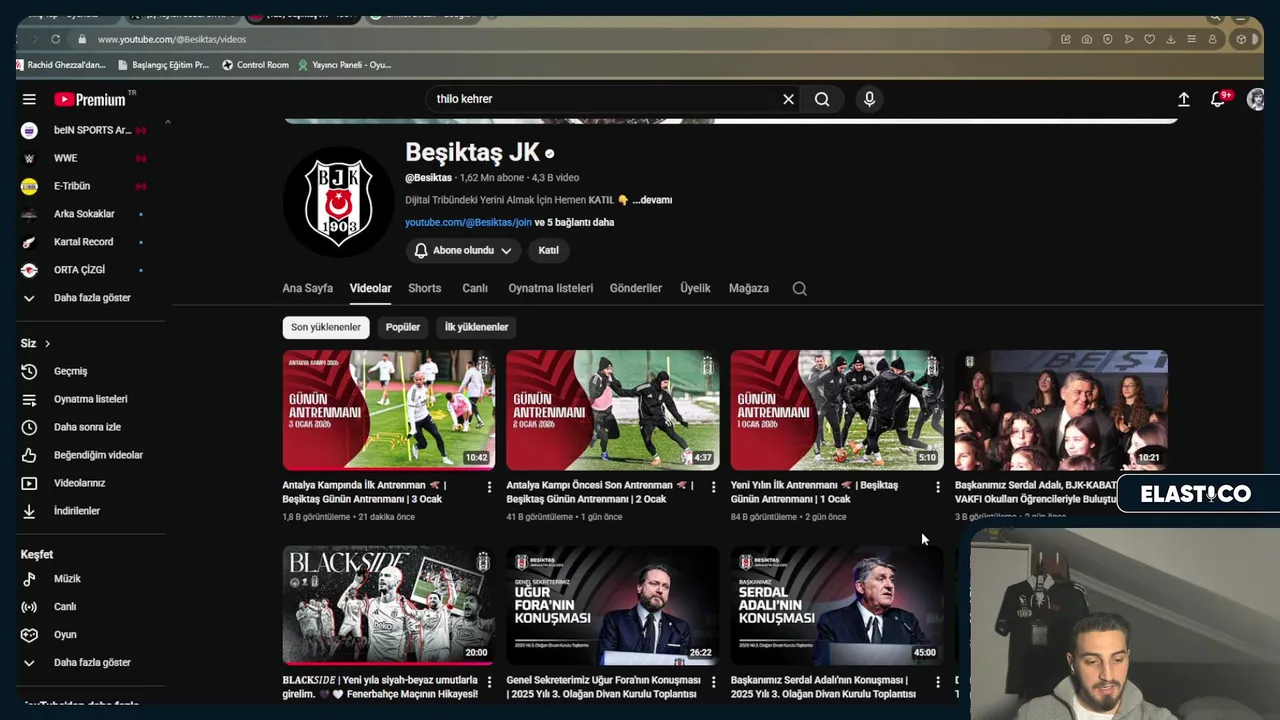Open browser extensions cube icon

(x=1241, y=39)
